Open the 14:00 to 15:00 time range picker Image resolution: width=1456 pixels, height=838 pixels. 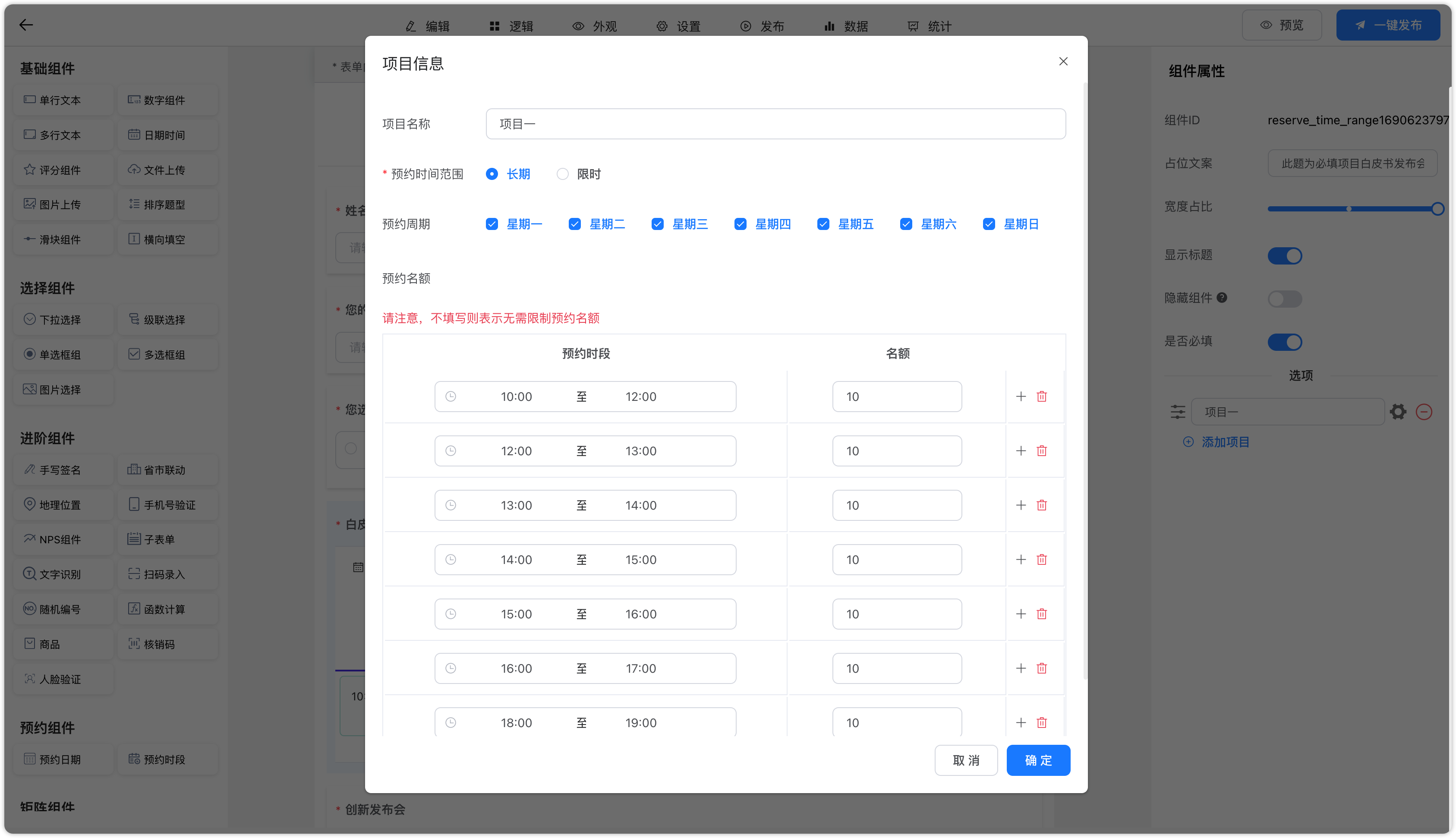(585, 559)
